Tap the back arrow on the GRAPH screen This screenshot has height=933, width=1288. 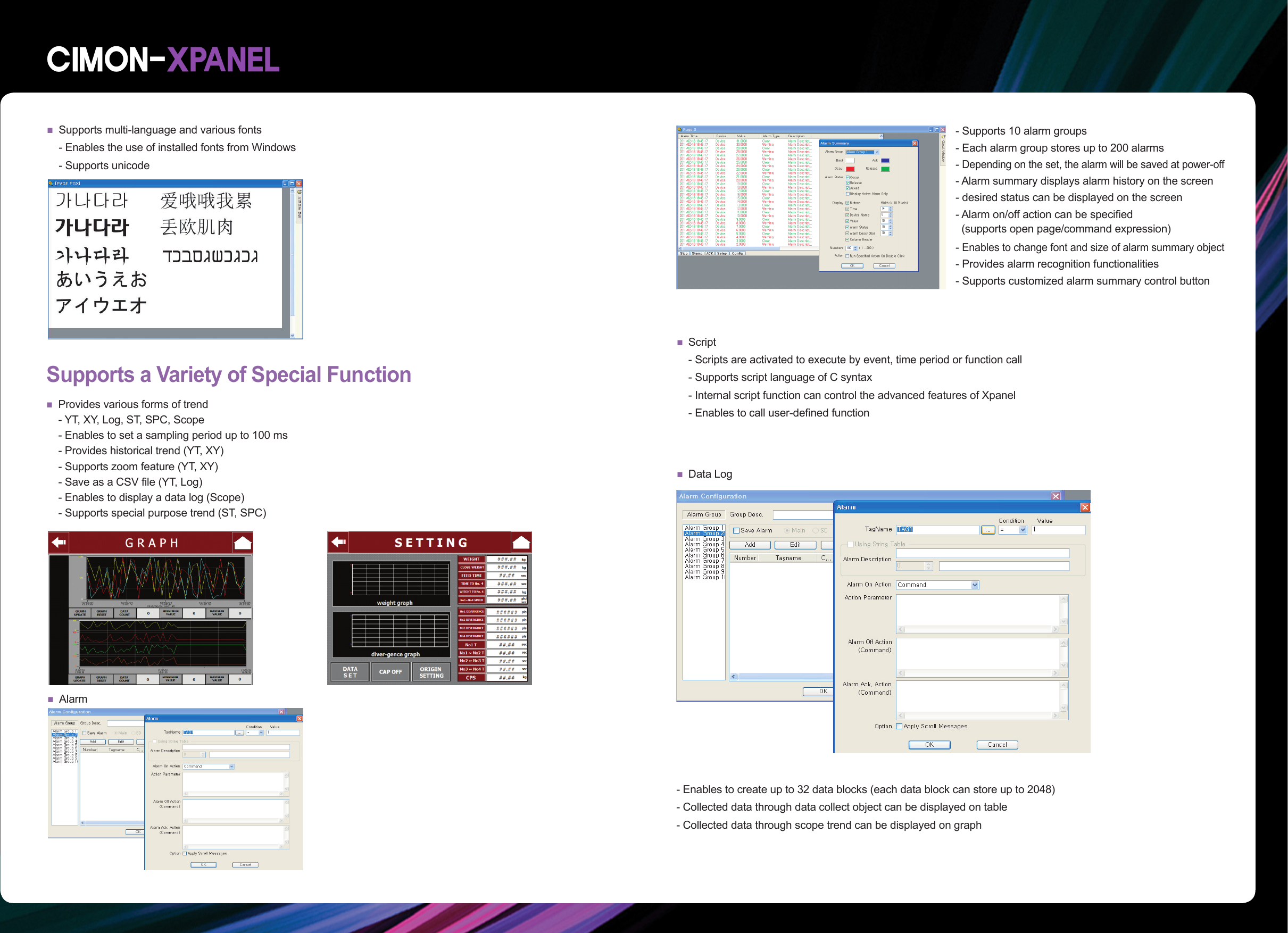59,543
